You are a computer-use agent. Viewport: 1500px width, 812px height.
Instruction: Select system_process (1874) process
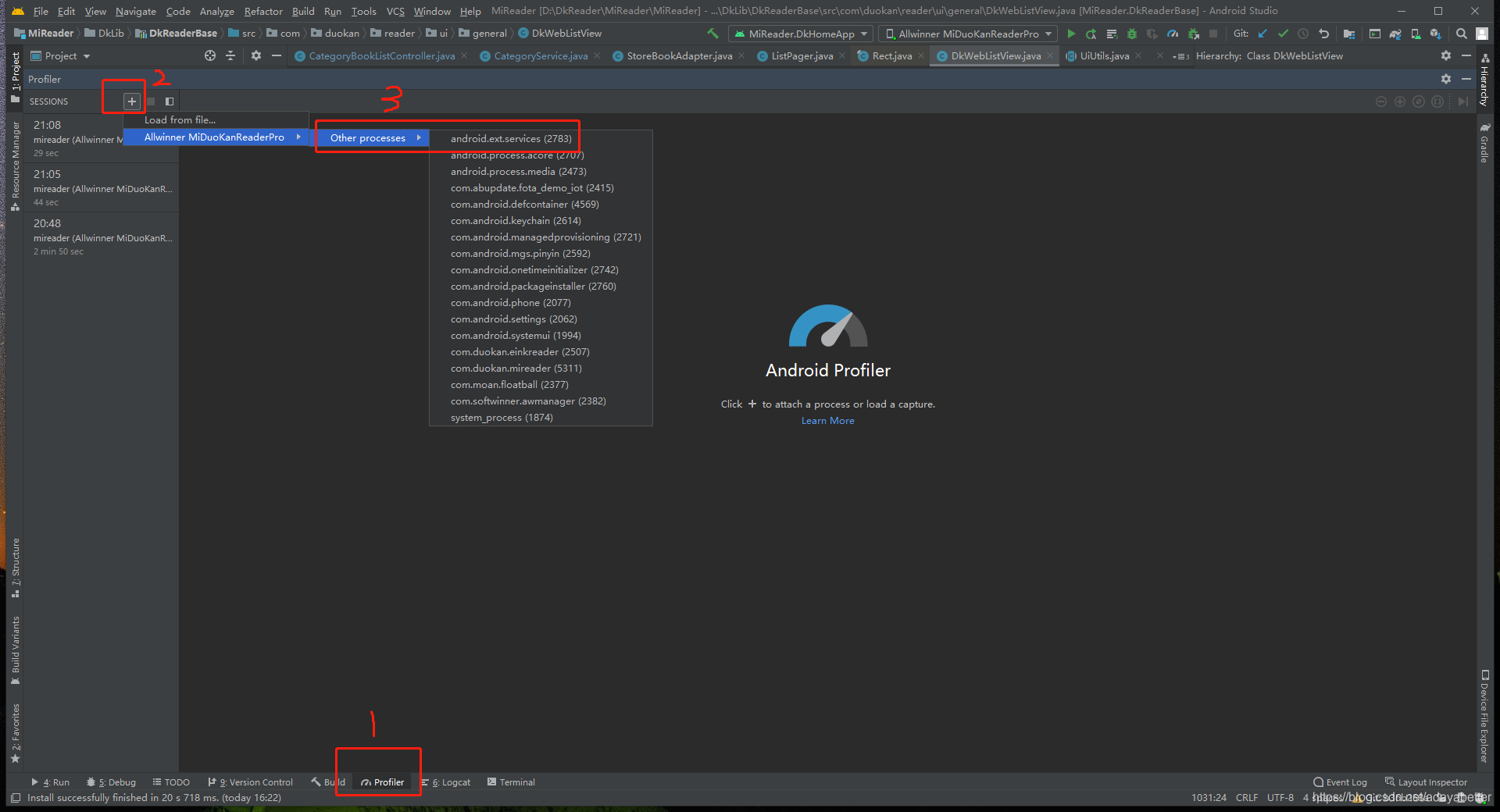(x=541, y=418)
